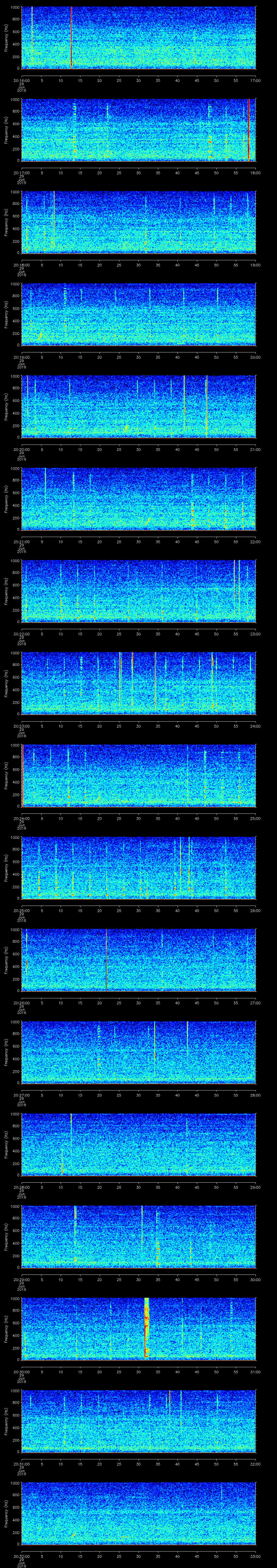Click the spectrogram panel starting at 20:22:00
This screenshot has height=1568, width=277.
pyautogui.click(x=138, y=590)
